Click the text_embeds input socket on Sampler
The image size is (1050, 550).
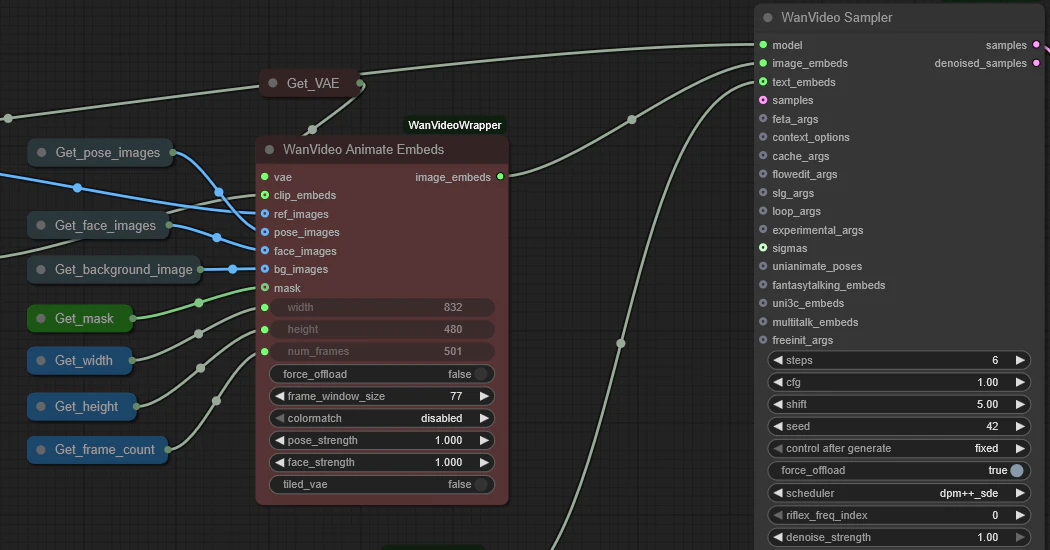click(763, 82)
